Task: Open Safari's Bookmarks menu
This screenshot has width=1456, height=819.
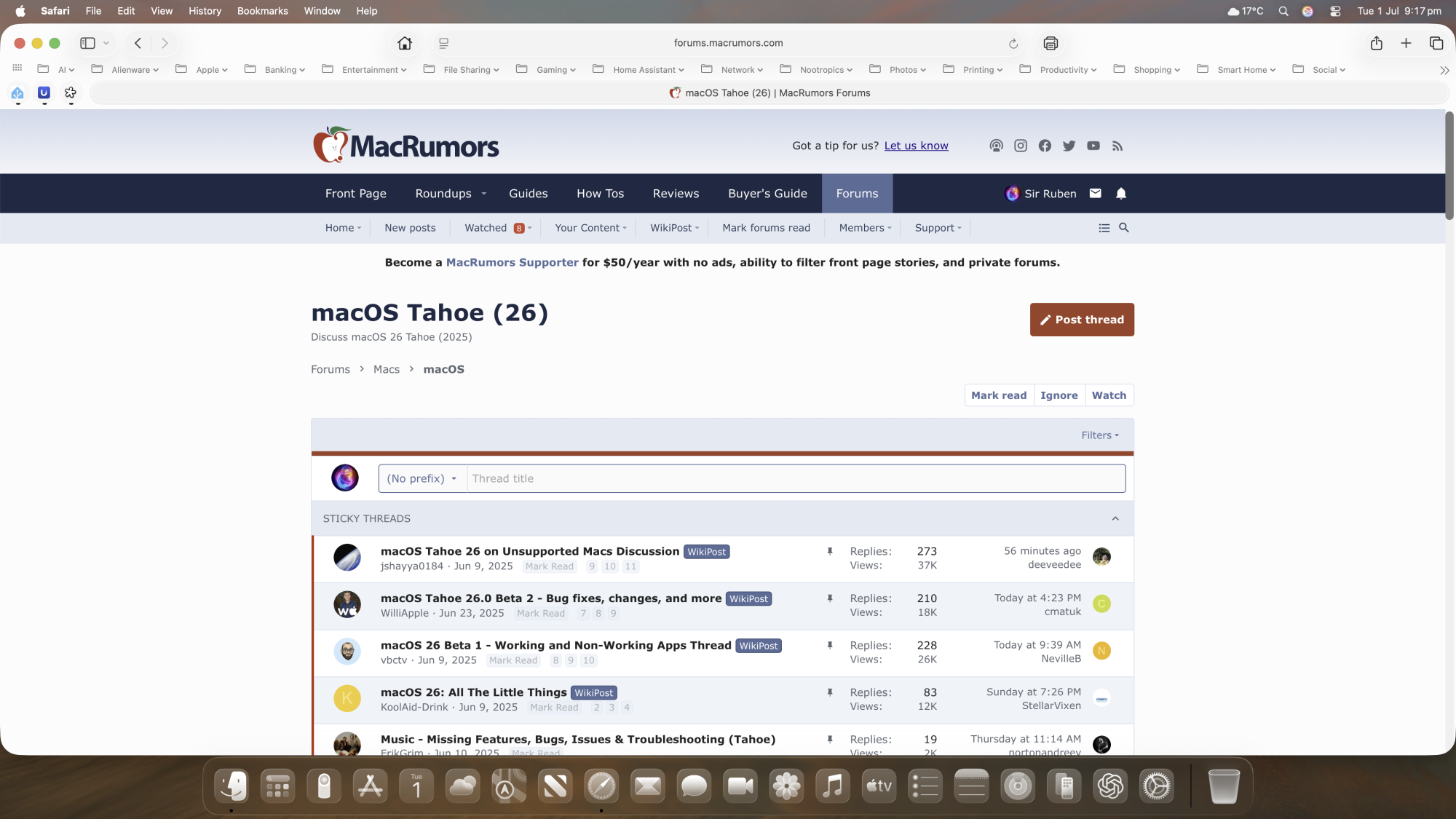Action: coord(262,11)
